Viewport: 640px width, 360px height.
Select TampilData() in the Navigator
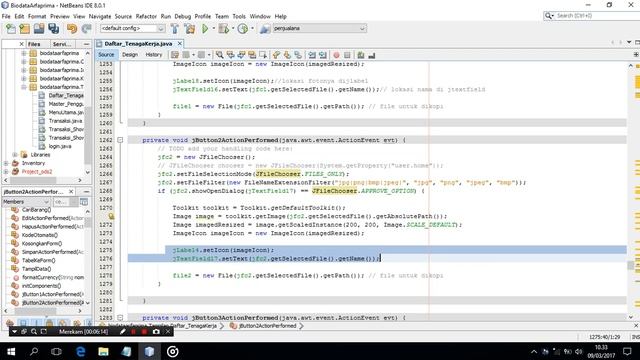pos(37,269)
